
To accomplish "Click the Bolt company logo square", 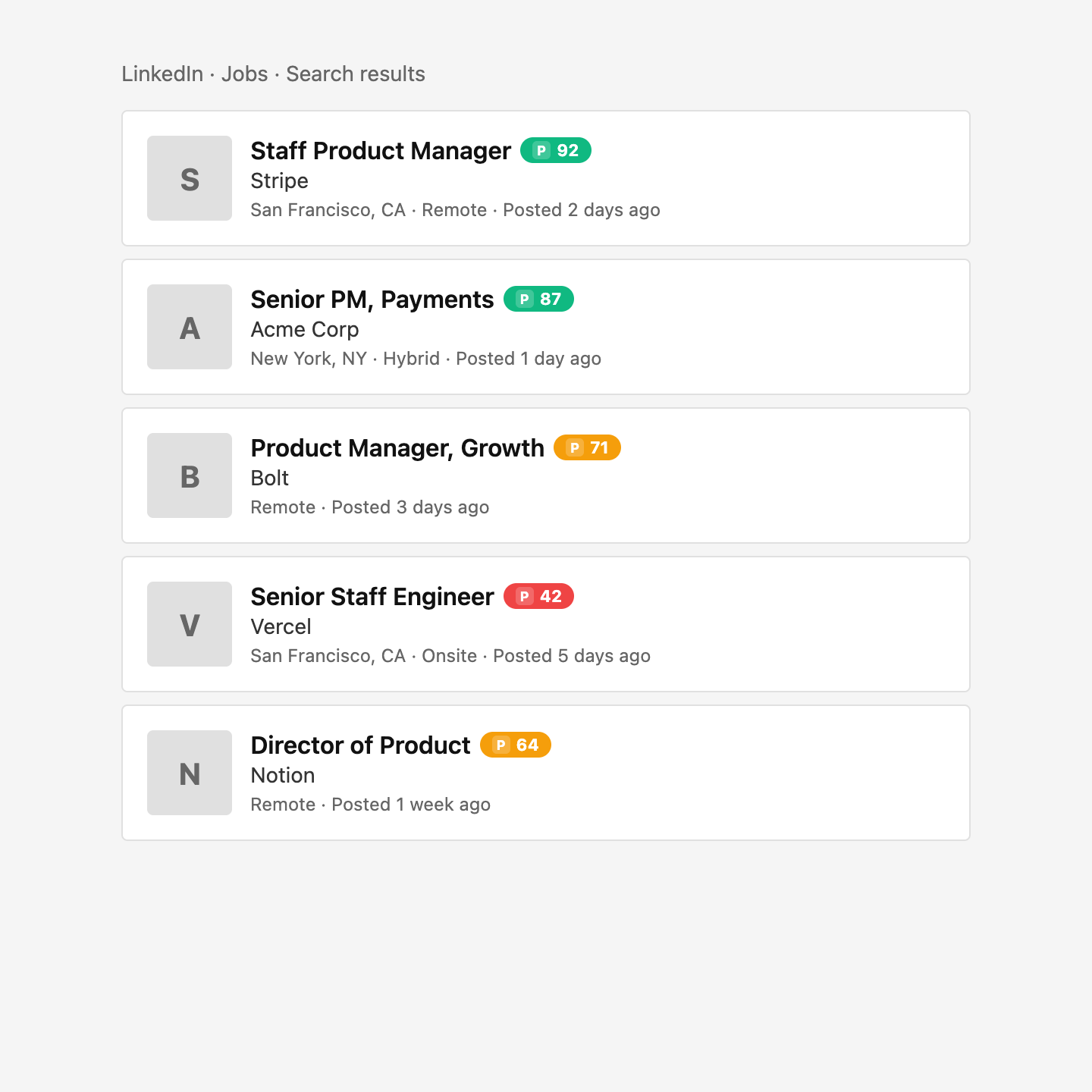I will (x=189, y=475).
